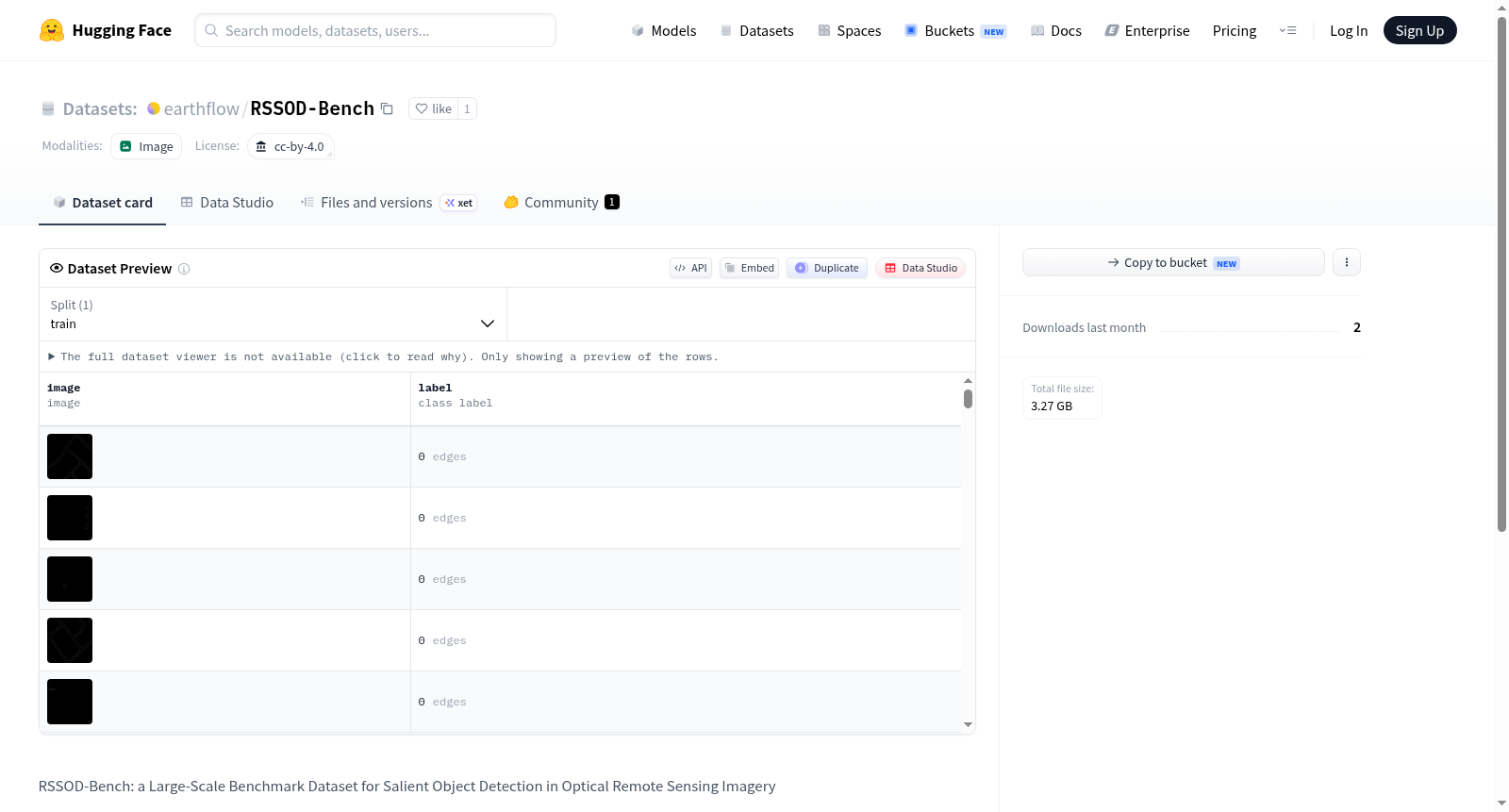Click the Sign Up button
The width and height of the screenshot is (1509, 812).
[1419, 30]
